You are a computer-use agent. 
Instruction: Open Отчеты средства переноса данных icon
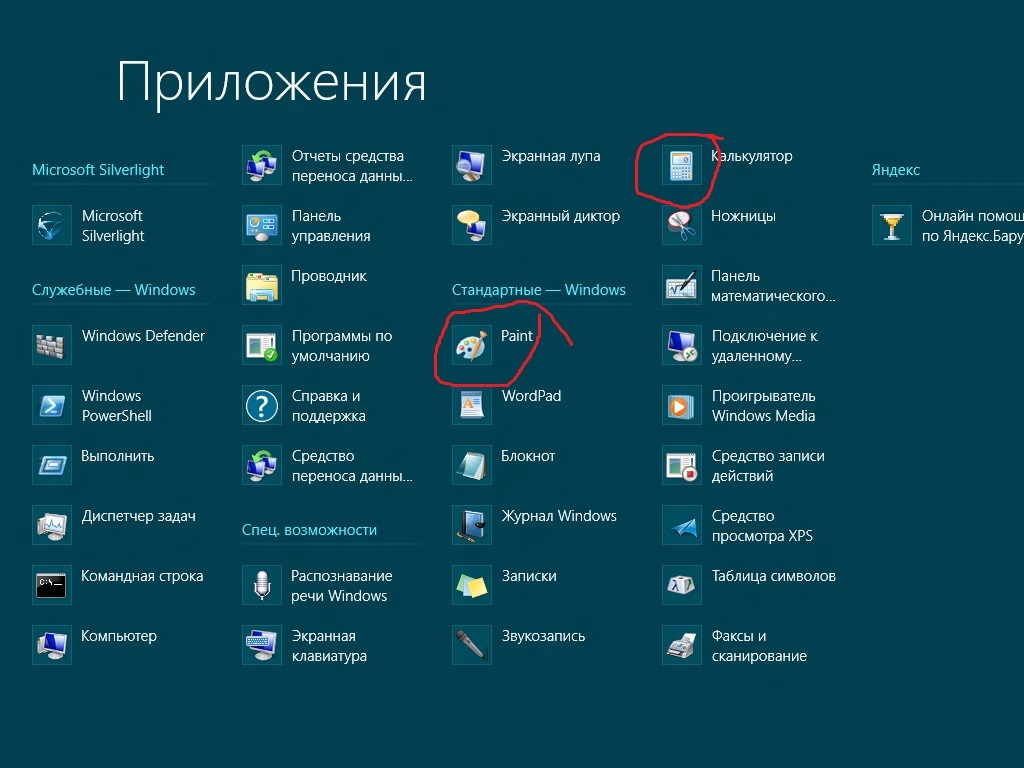pos(262,165)
